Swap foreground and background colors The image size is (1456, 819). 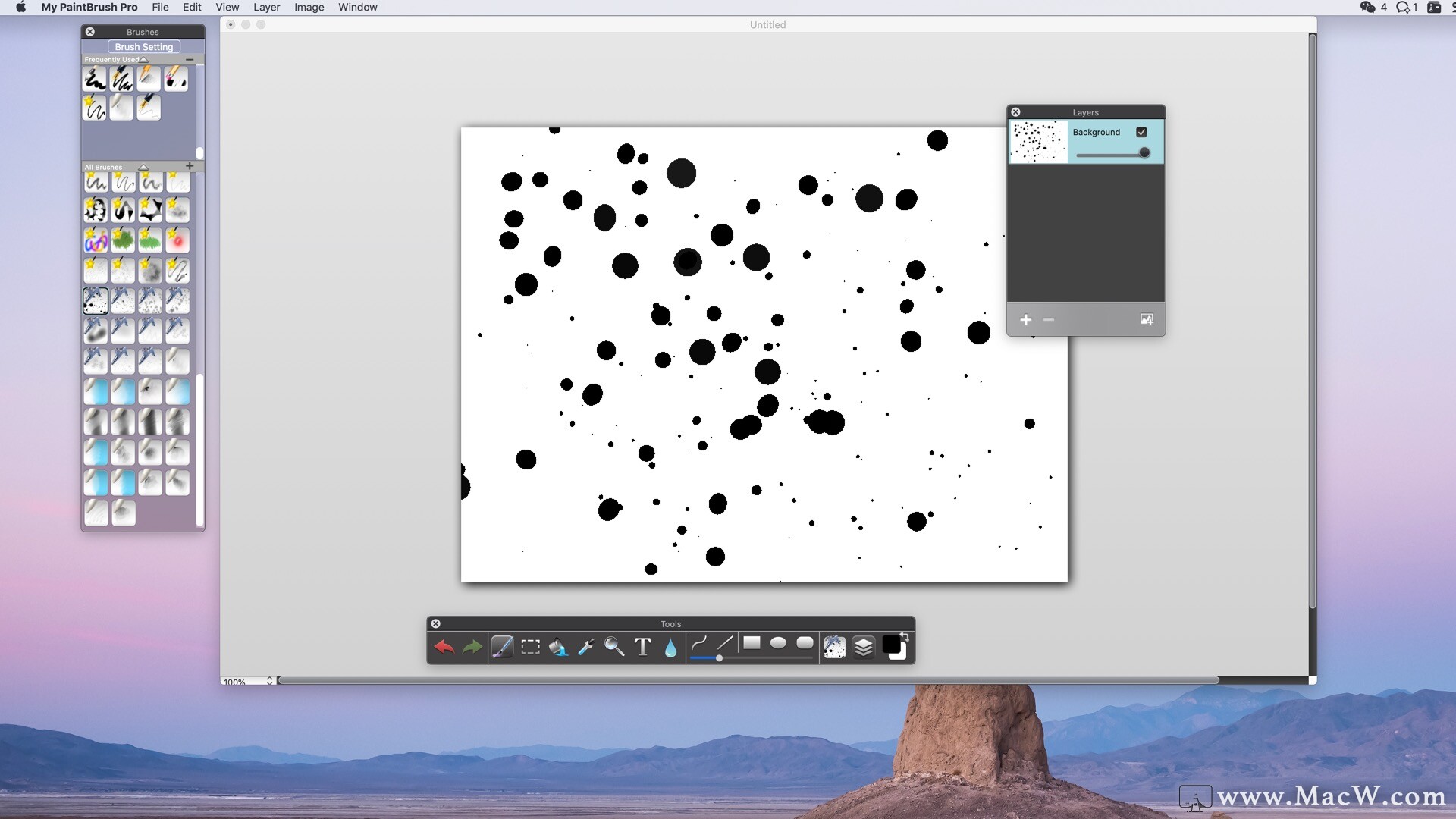905,636
